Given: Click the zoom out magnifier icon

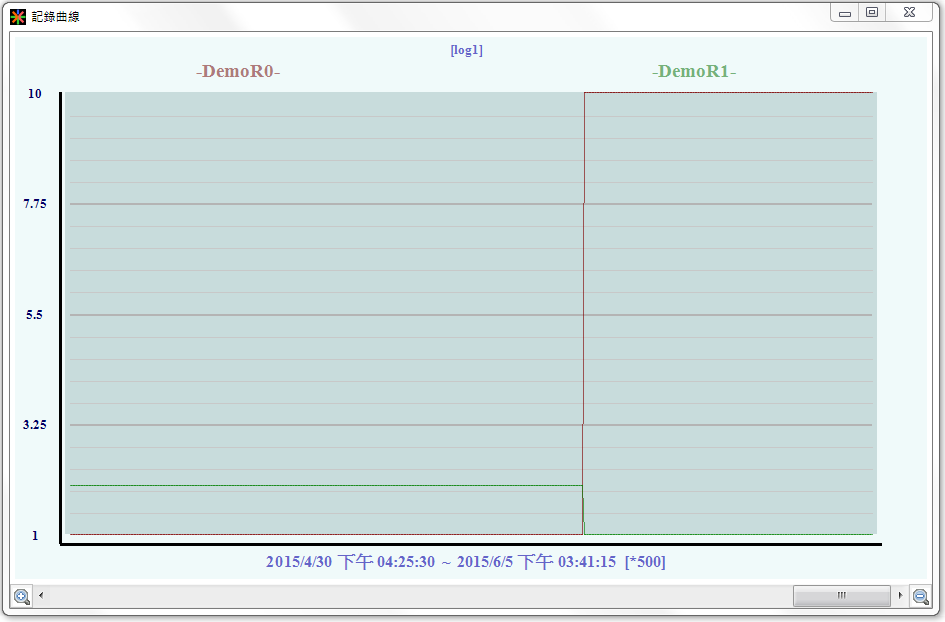Looking at the screenshot, I should pos(921,596).
